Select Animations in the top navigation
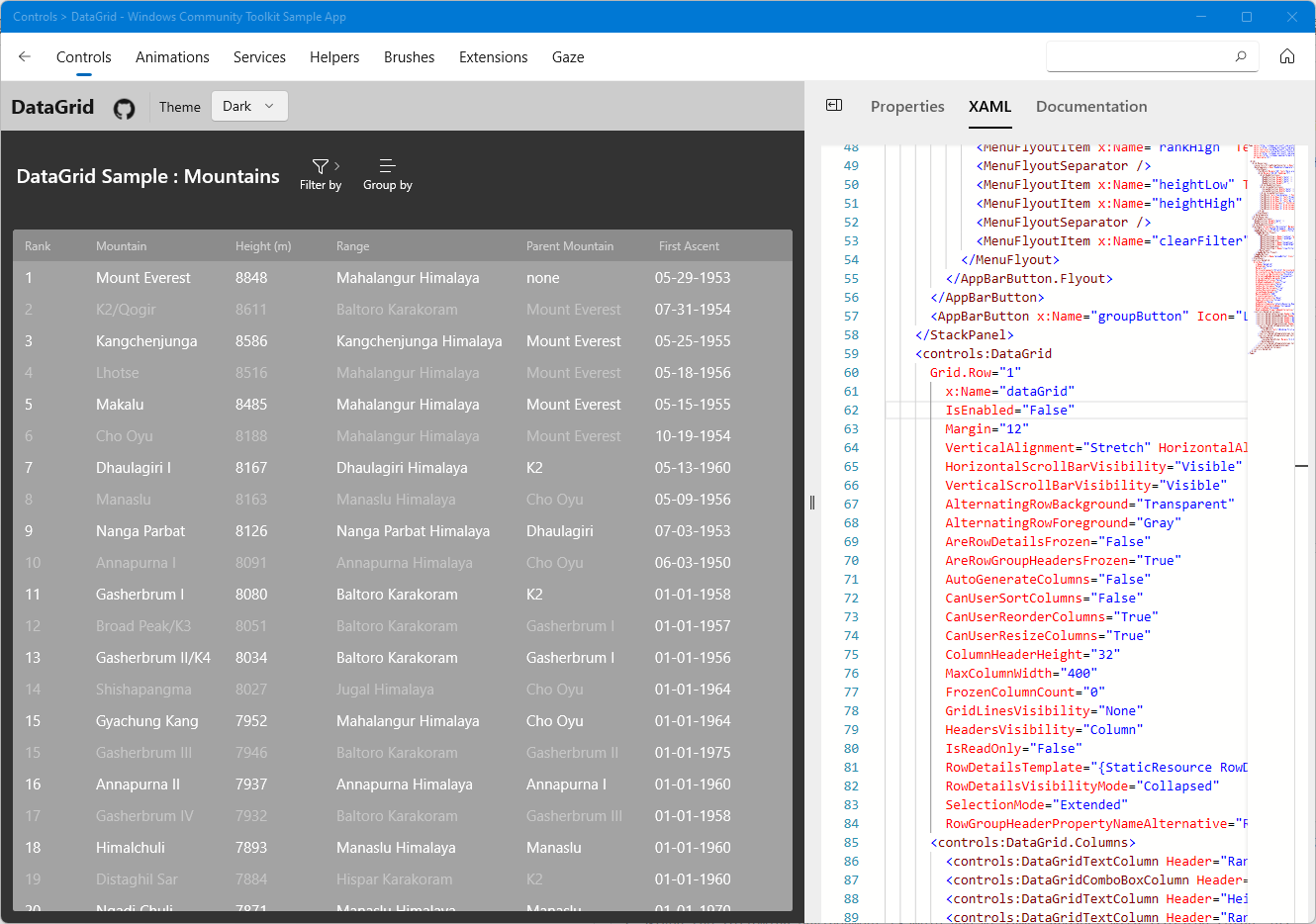This screenshot has height=924, width=1316. point(172,57)
